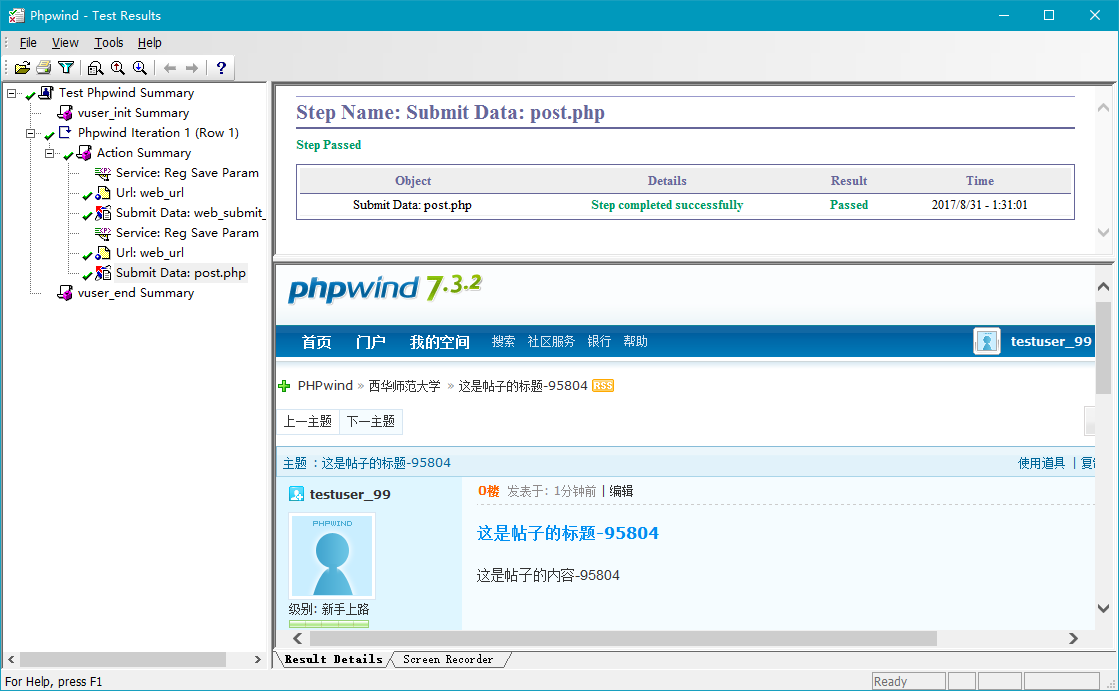Click the first Service: Reg Save Param icon

coord(103,173)
